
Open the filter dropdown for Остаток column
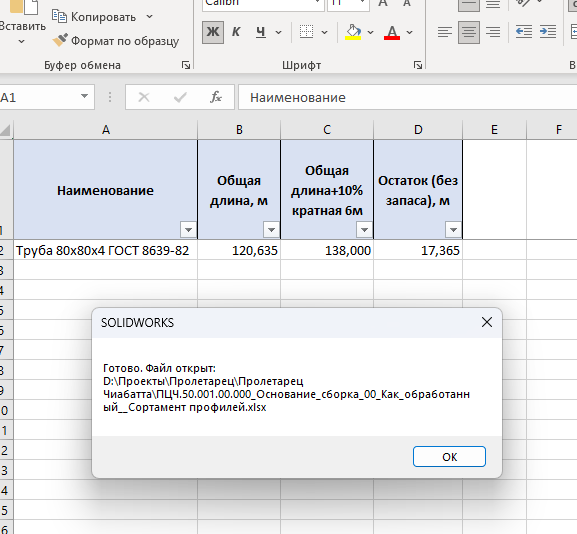coord(453,230)
